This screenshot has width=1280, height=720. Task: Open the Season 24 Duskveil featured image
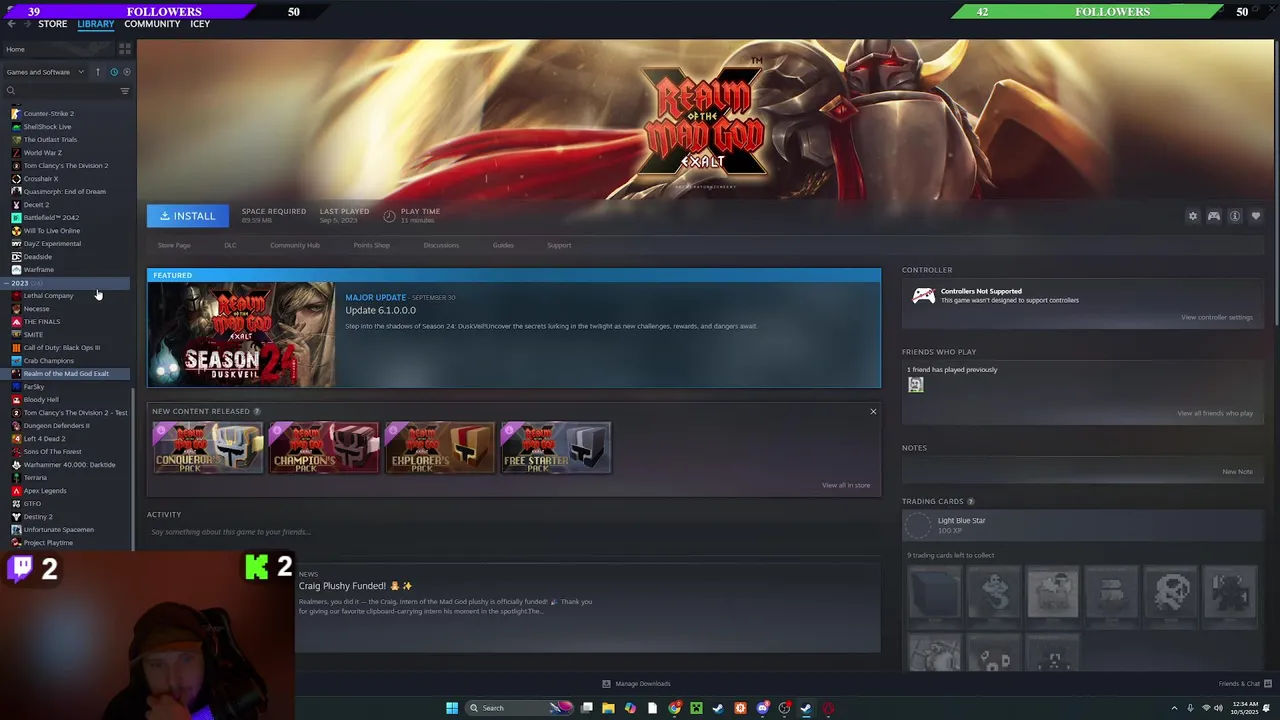tap(241, 334)
